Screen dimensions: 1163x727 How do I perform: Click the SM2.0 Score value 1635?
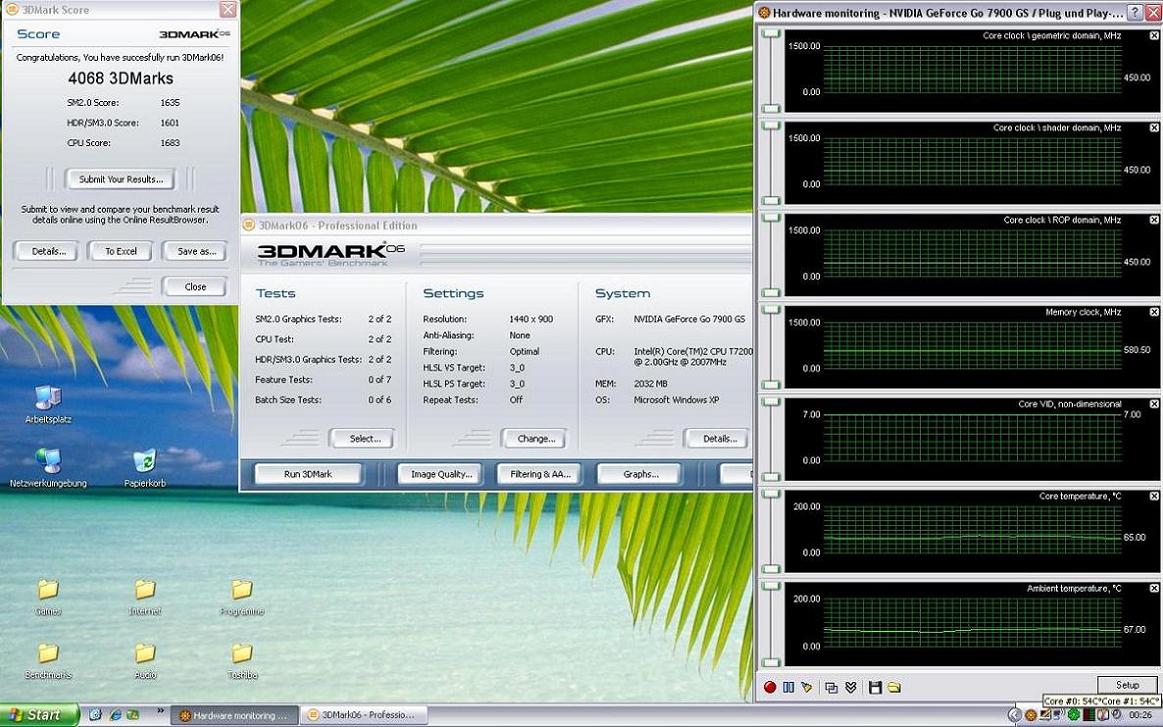170,102
